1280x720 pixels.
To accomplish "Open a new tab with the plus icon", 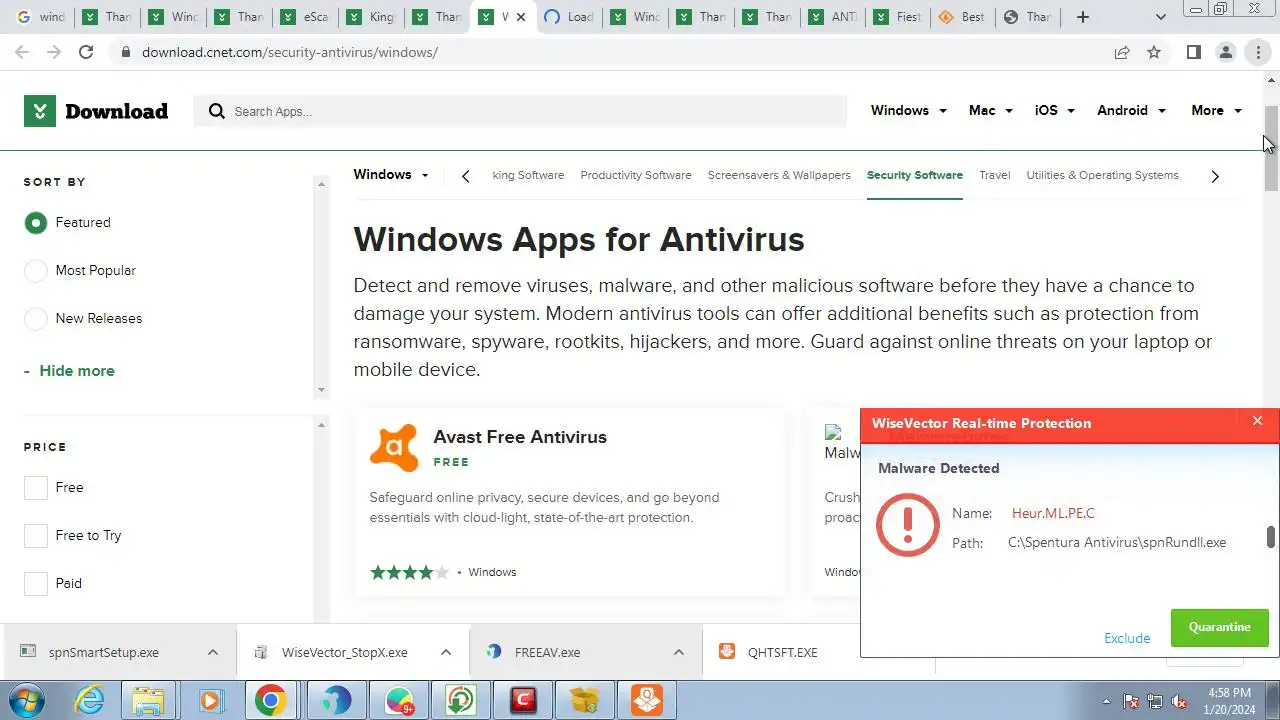I will pos(1083,17).
